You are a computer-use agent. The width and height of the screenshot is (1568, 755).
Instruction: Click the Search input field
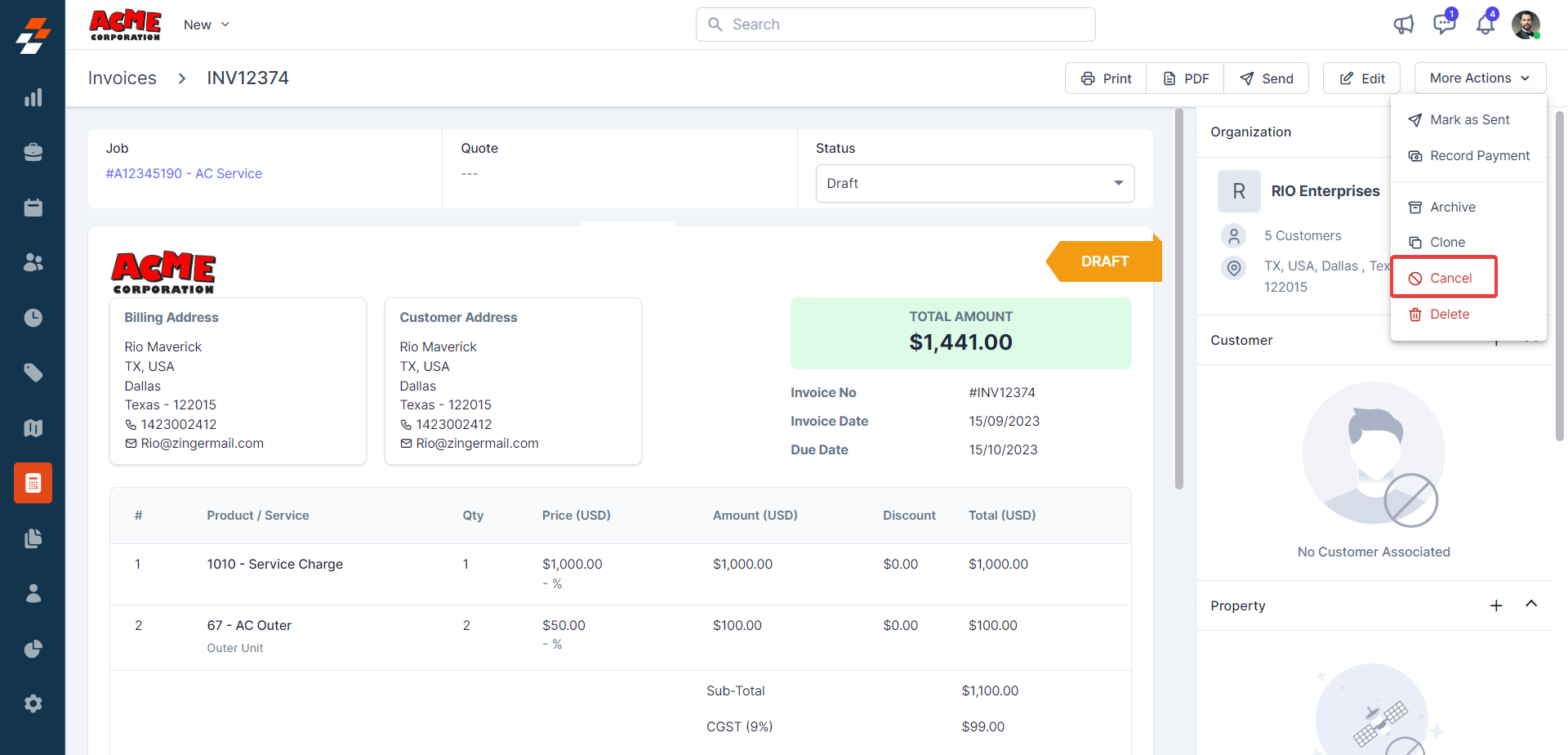point(895,25)
